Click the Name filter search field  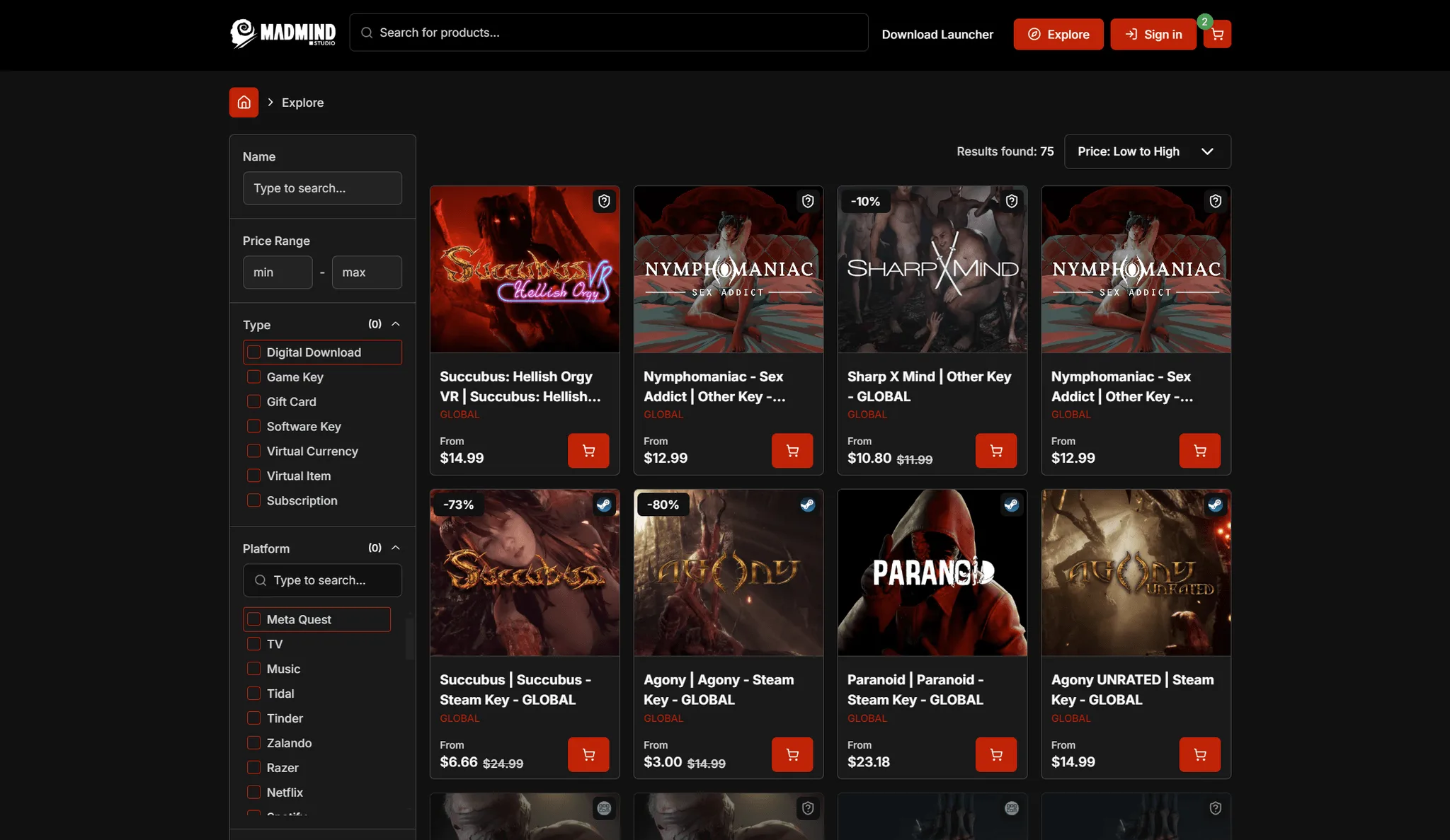point(322,188)
